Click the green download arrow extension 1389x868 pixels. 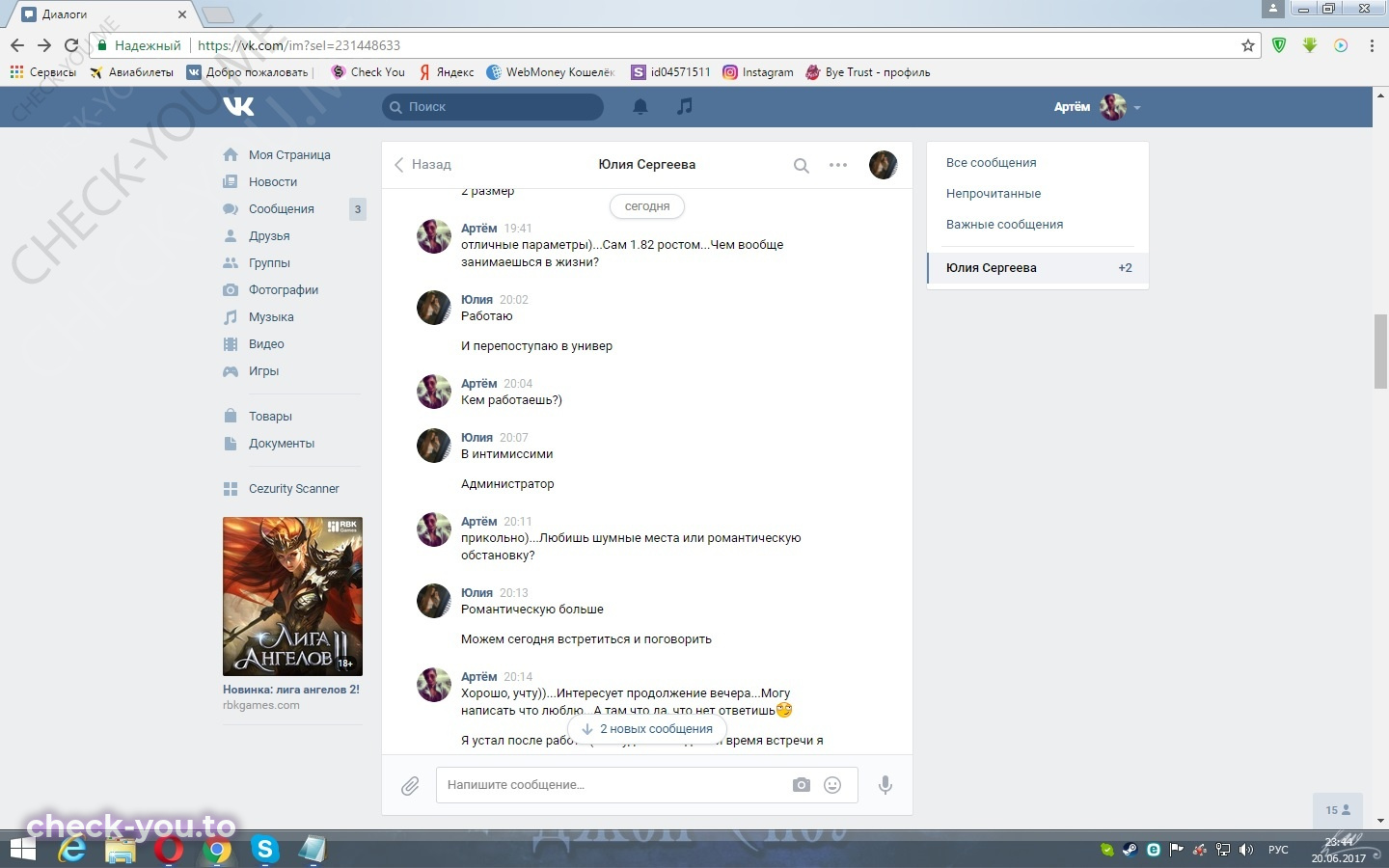pyautogui.click(x=1310, y=45)
